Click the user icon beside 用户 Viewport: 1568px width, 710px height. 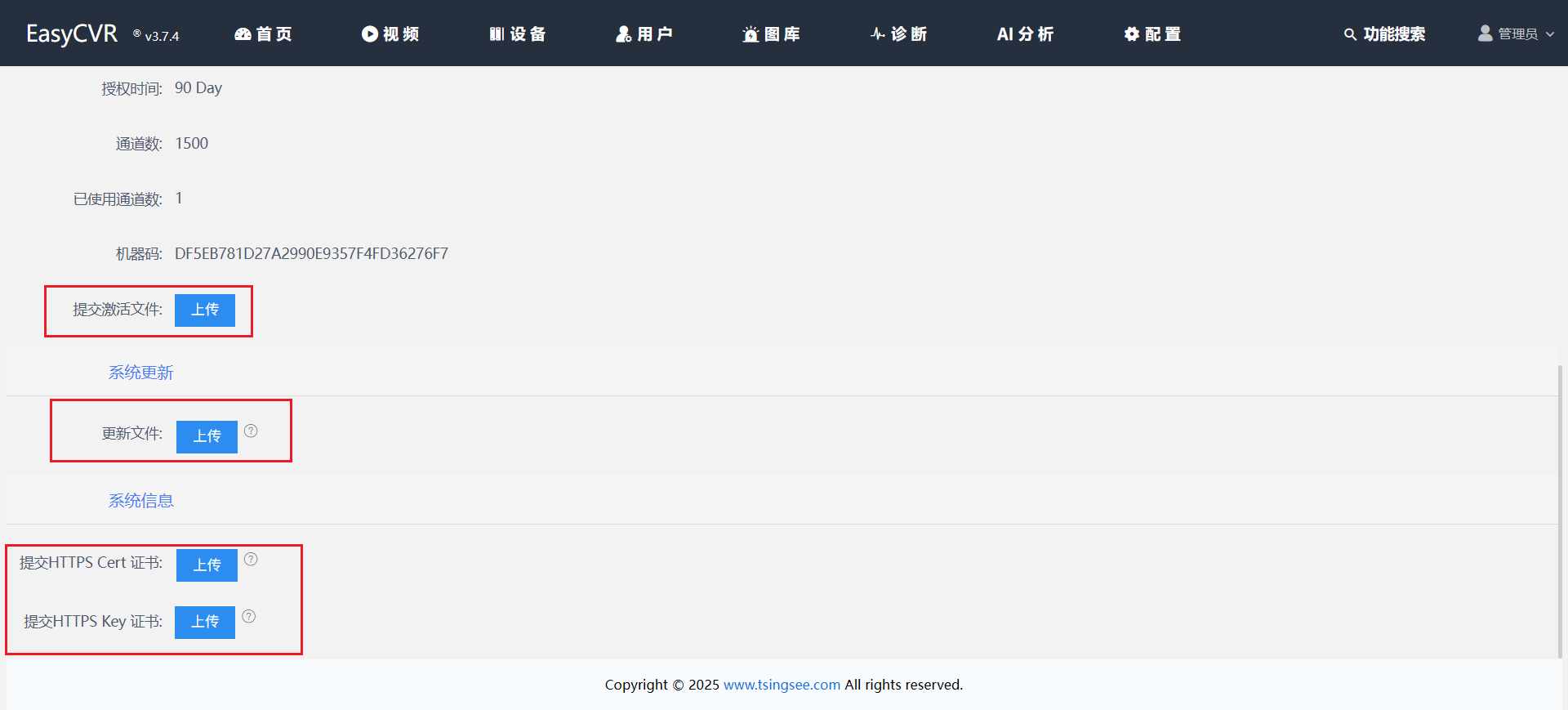[624, 34]
